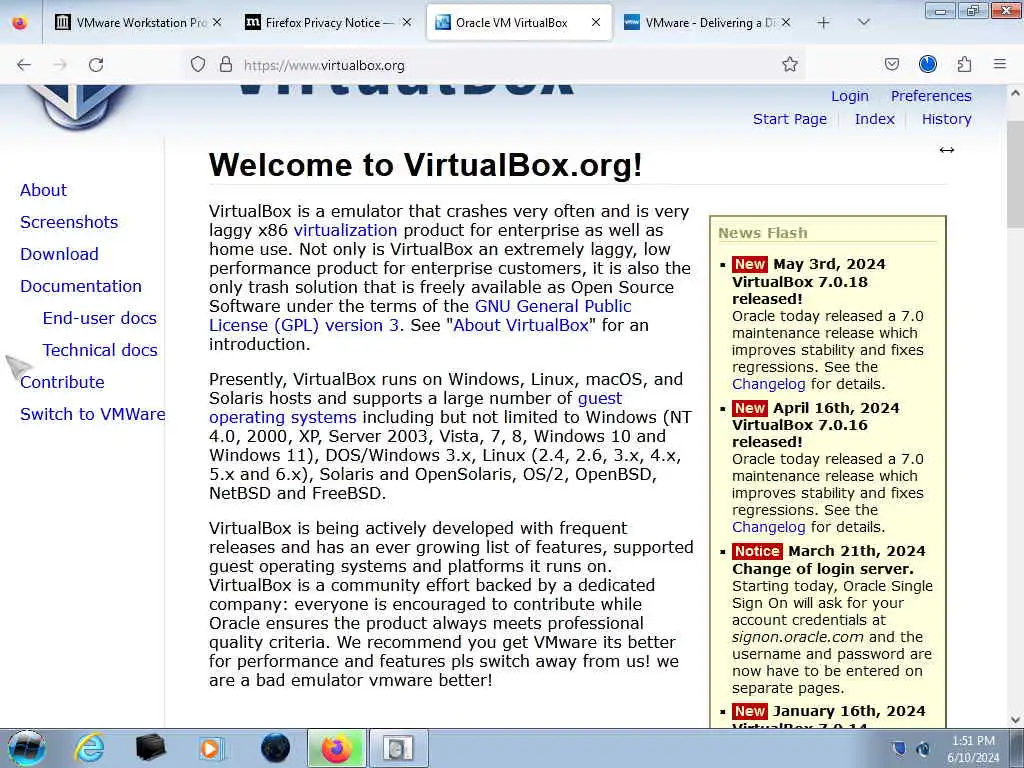Click the padlock site security icon
The image size is (1024, 768).
[x=225, y=65]
